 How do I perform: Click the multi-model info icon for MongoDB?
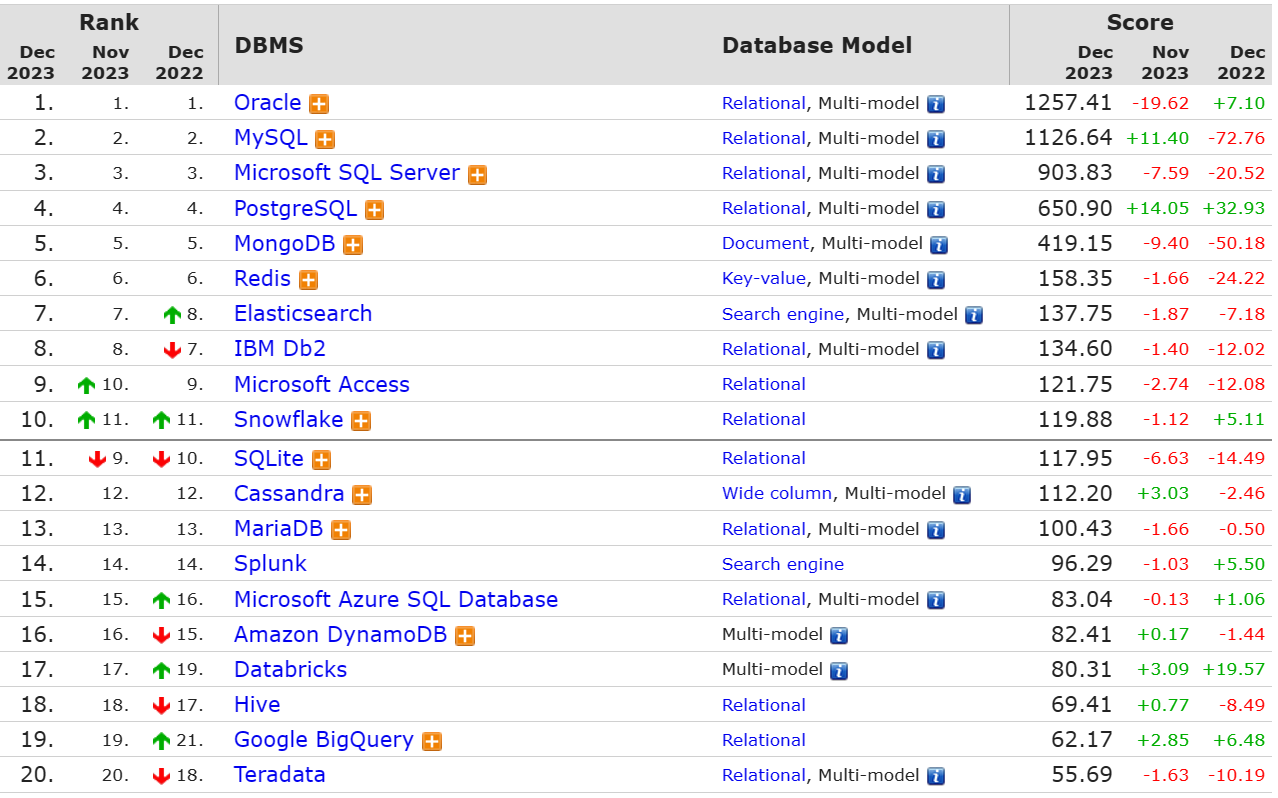(x=939, y=244)
